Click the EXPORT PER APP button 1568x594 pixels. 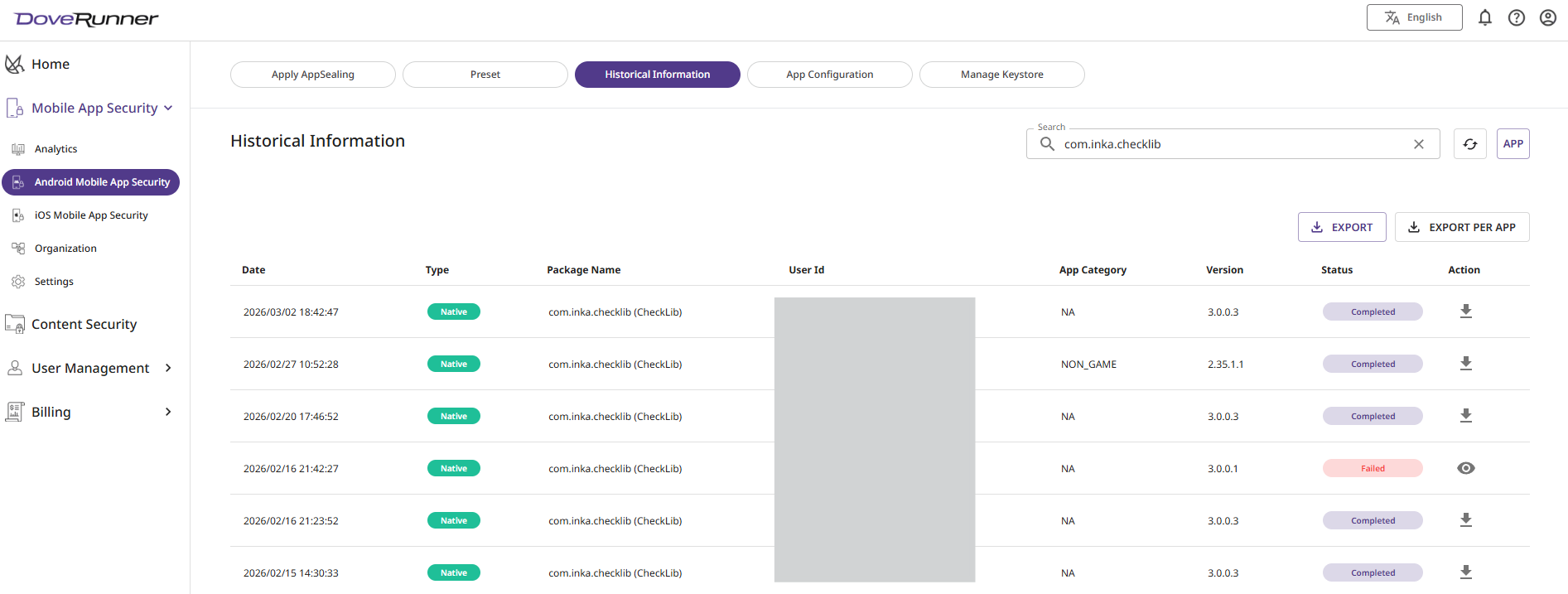pos(1461,227)
